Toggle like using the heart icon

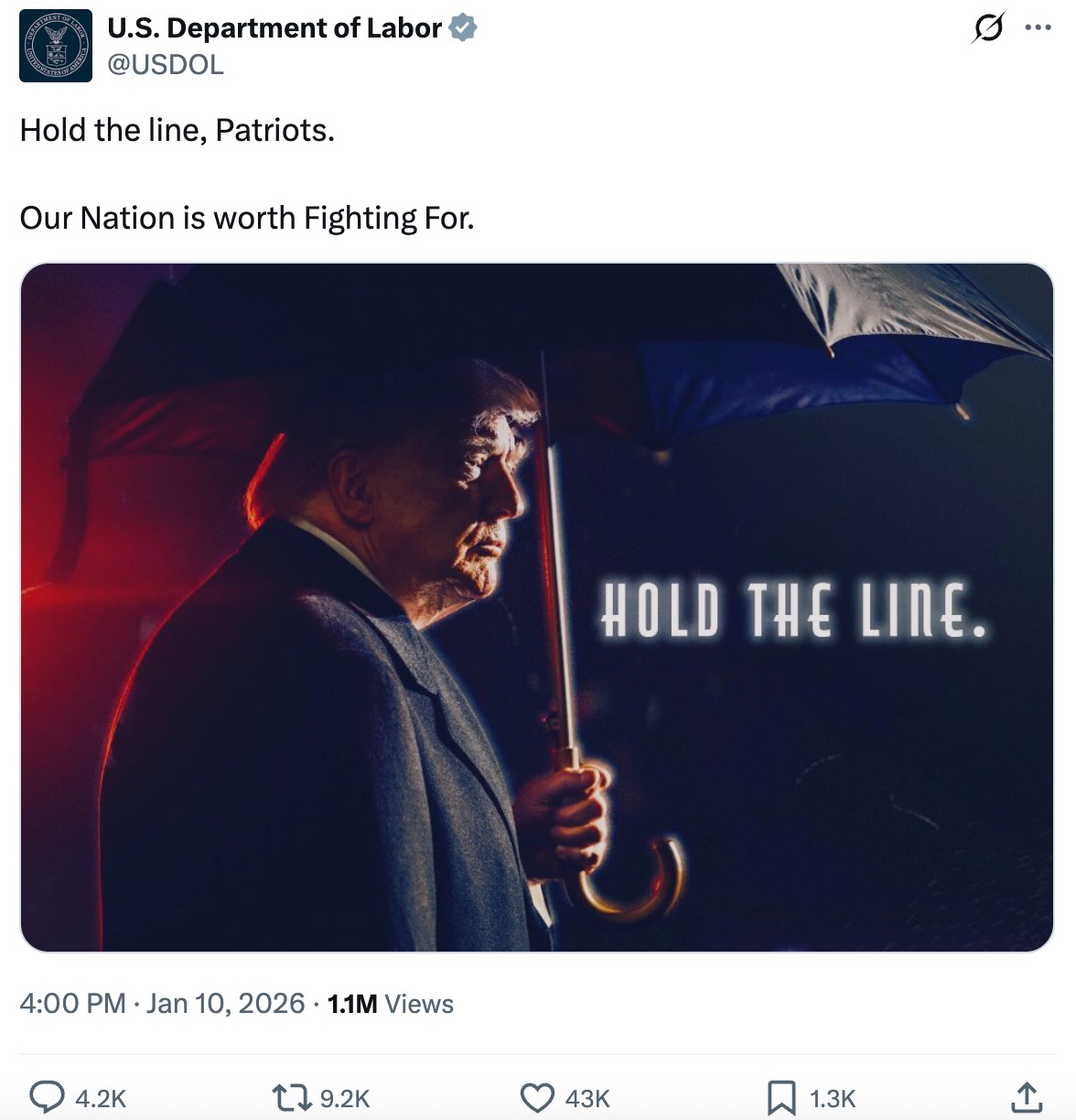(x=538, y=1095)
